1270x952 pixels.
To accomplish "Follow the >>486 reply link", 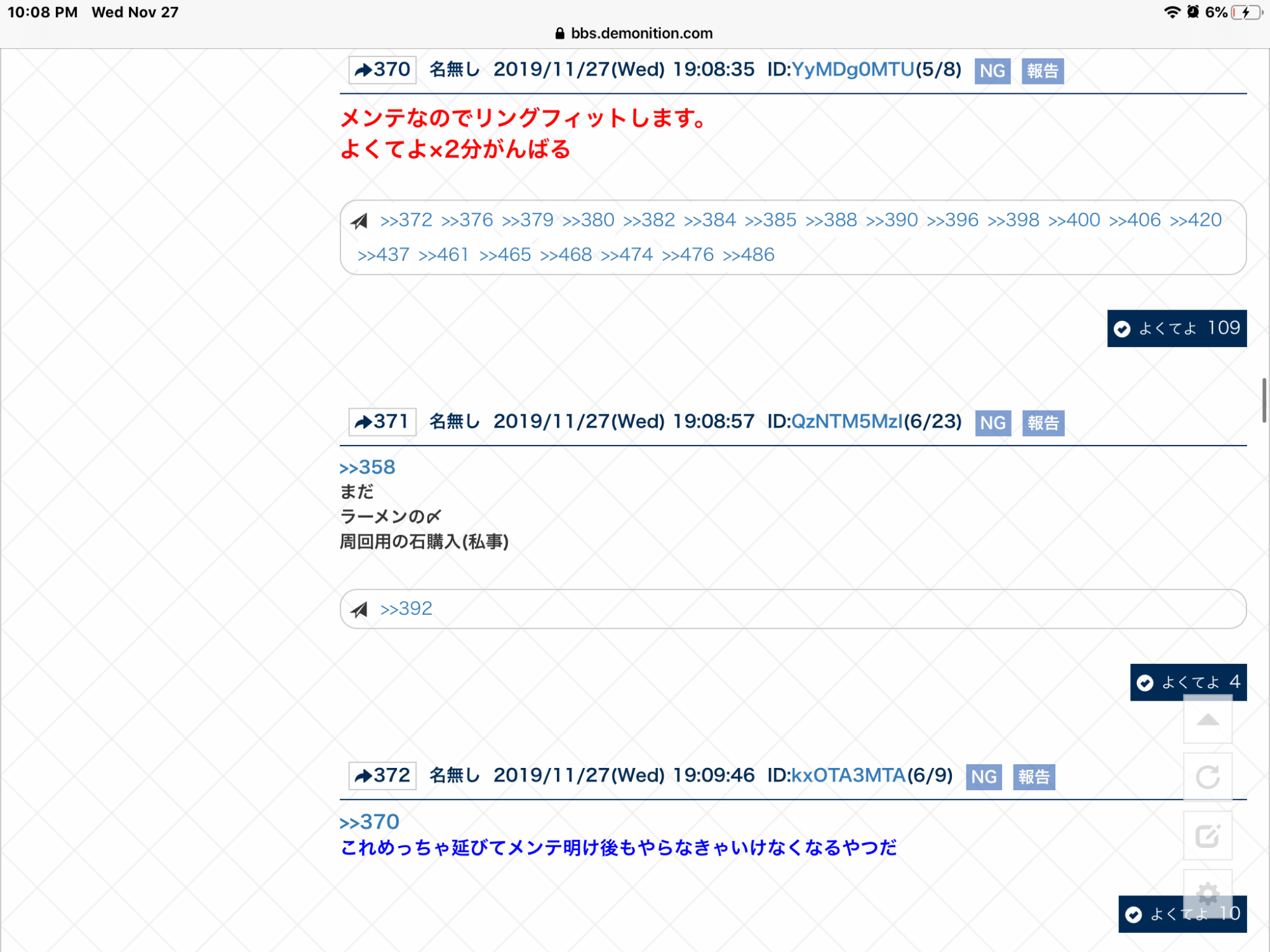I will [x=748, y=255].
